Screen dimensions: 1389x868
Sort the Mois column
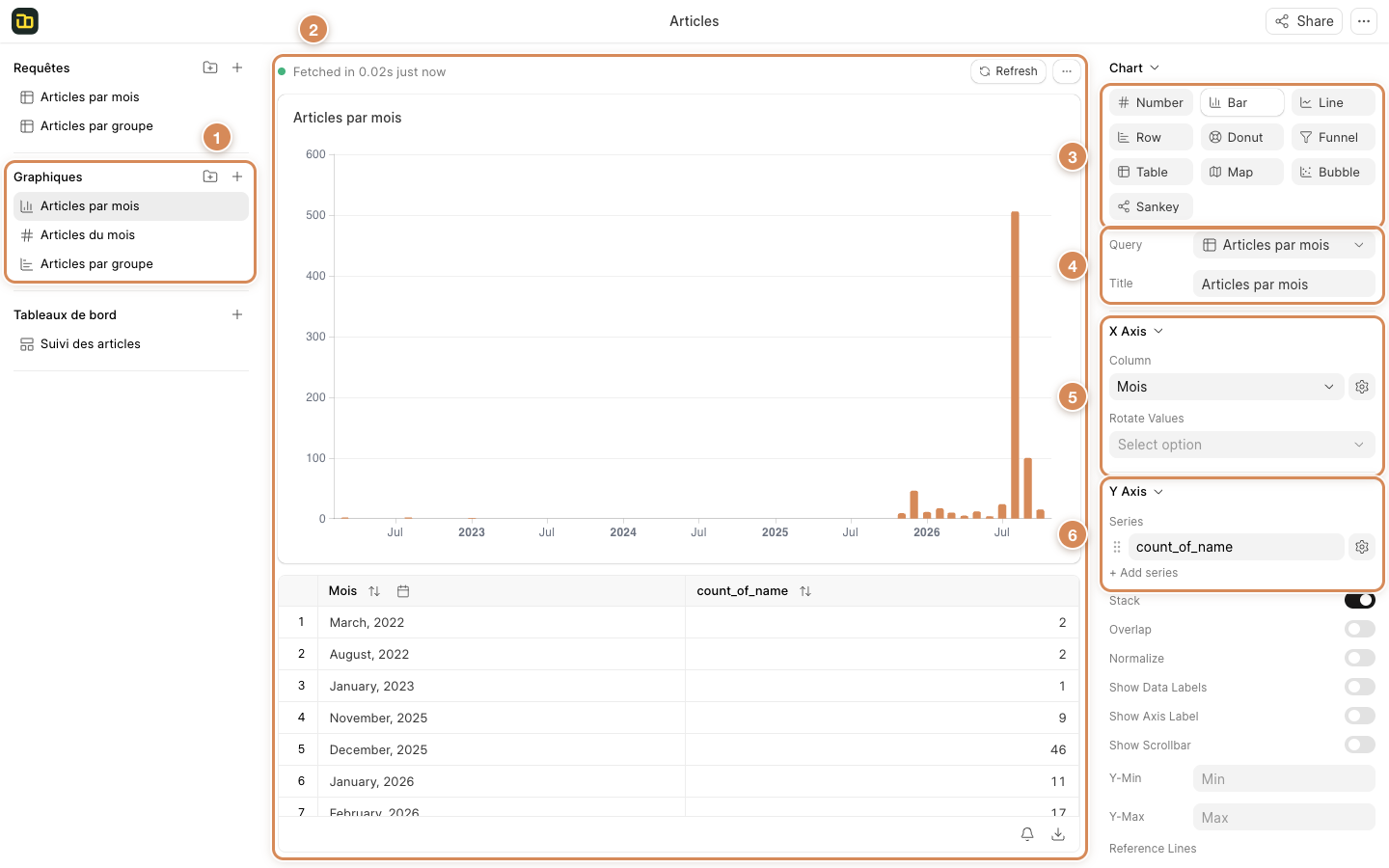(x=374, y=591)
